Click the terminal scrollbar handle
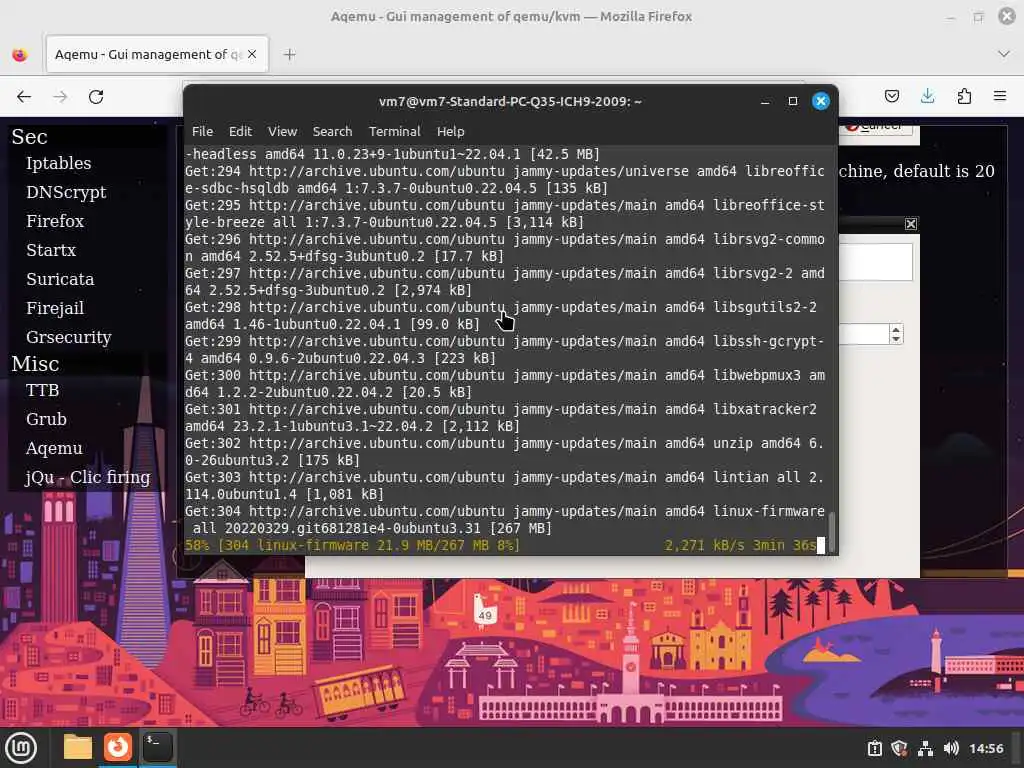The image size is (1024, 768). 832,533
